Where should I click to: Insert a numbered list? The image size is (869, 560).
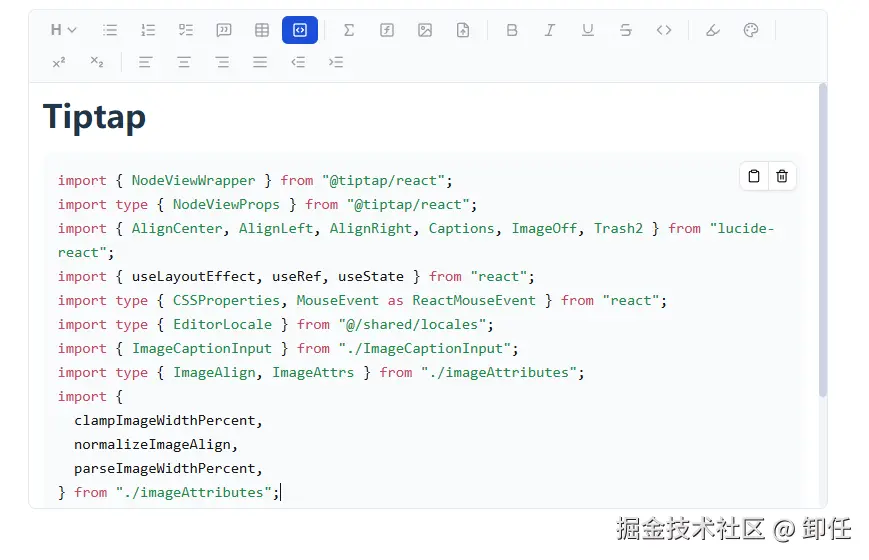(148, 30)
